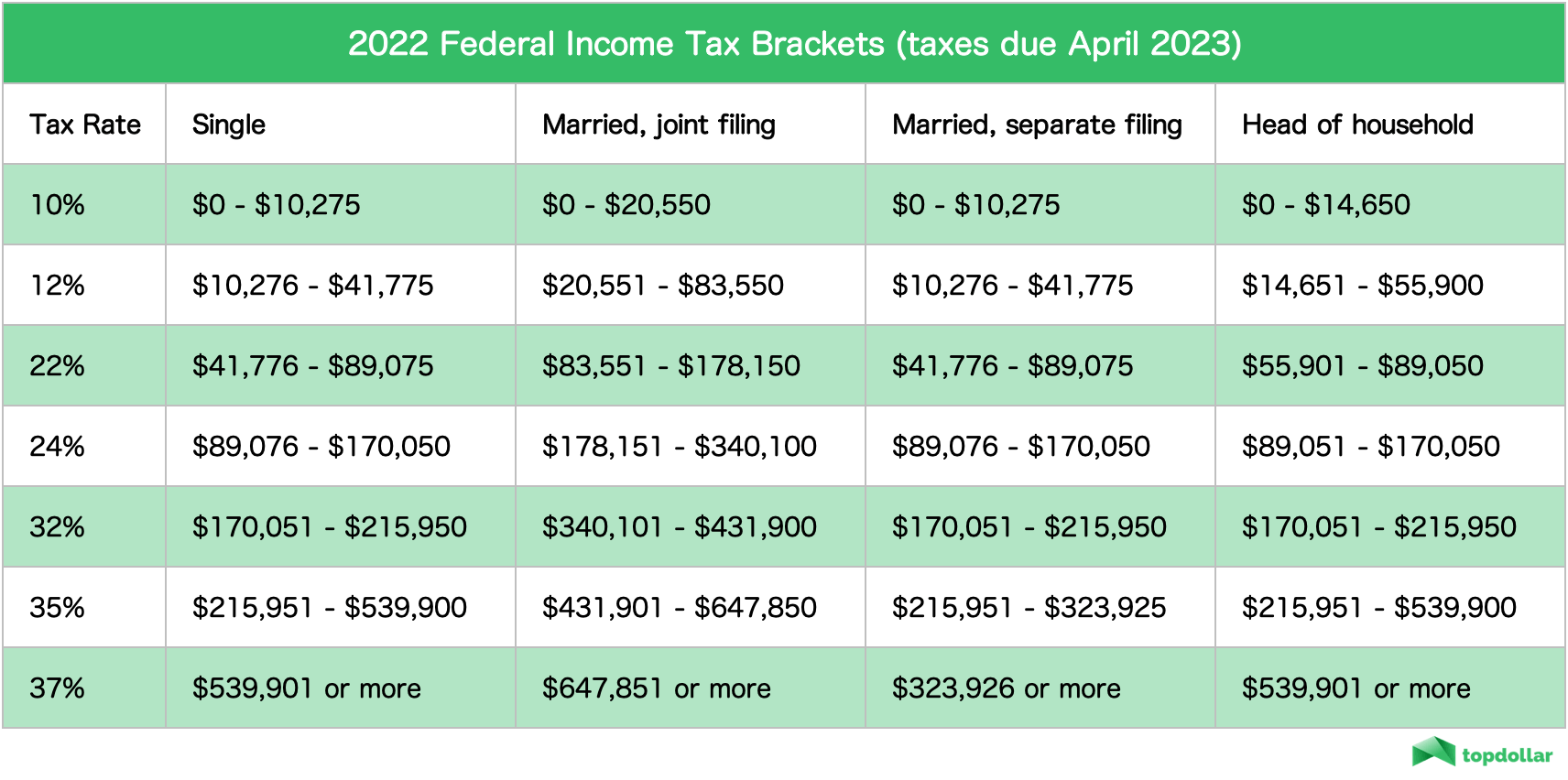Select the Single column header

(229, 125)
